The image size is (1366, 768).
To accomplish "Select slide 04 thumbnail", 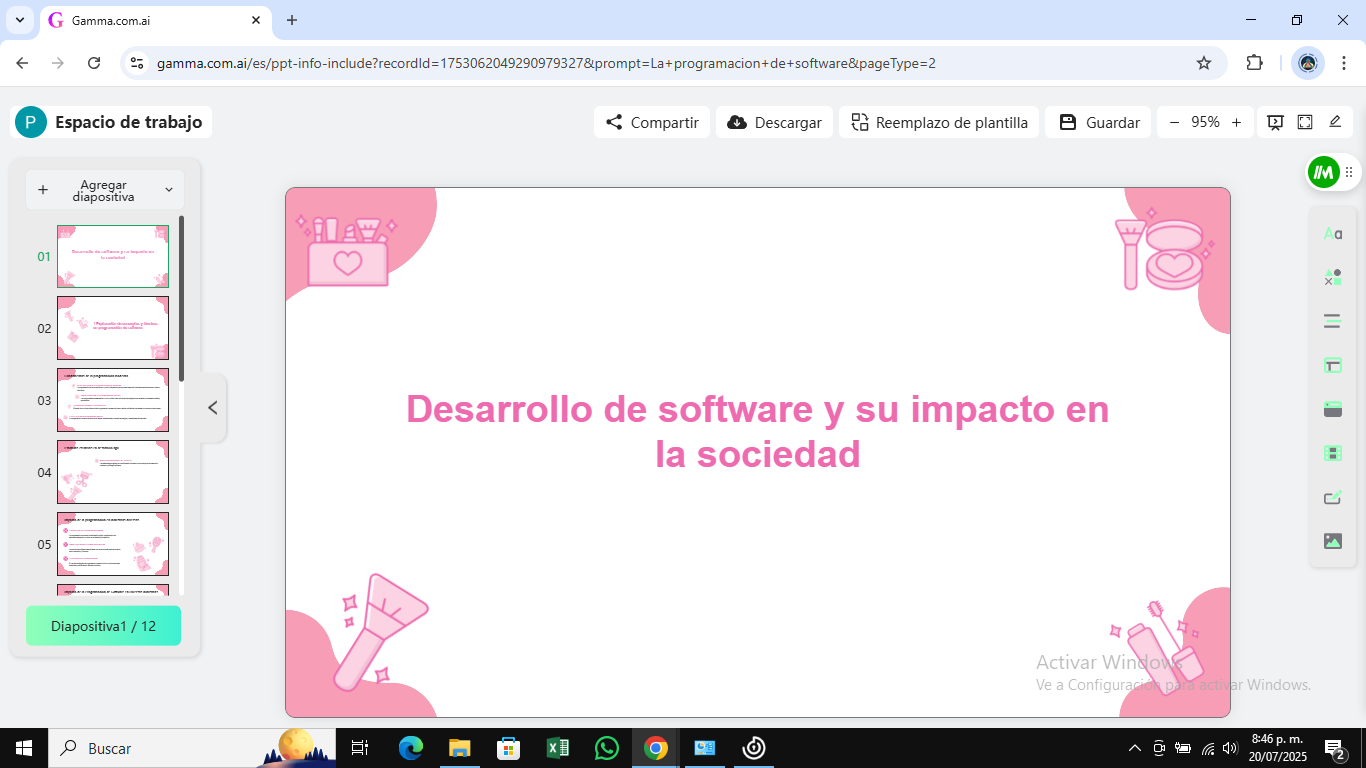I will point(113,472).
